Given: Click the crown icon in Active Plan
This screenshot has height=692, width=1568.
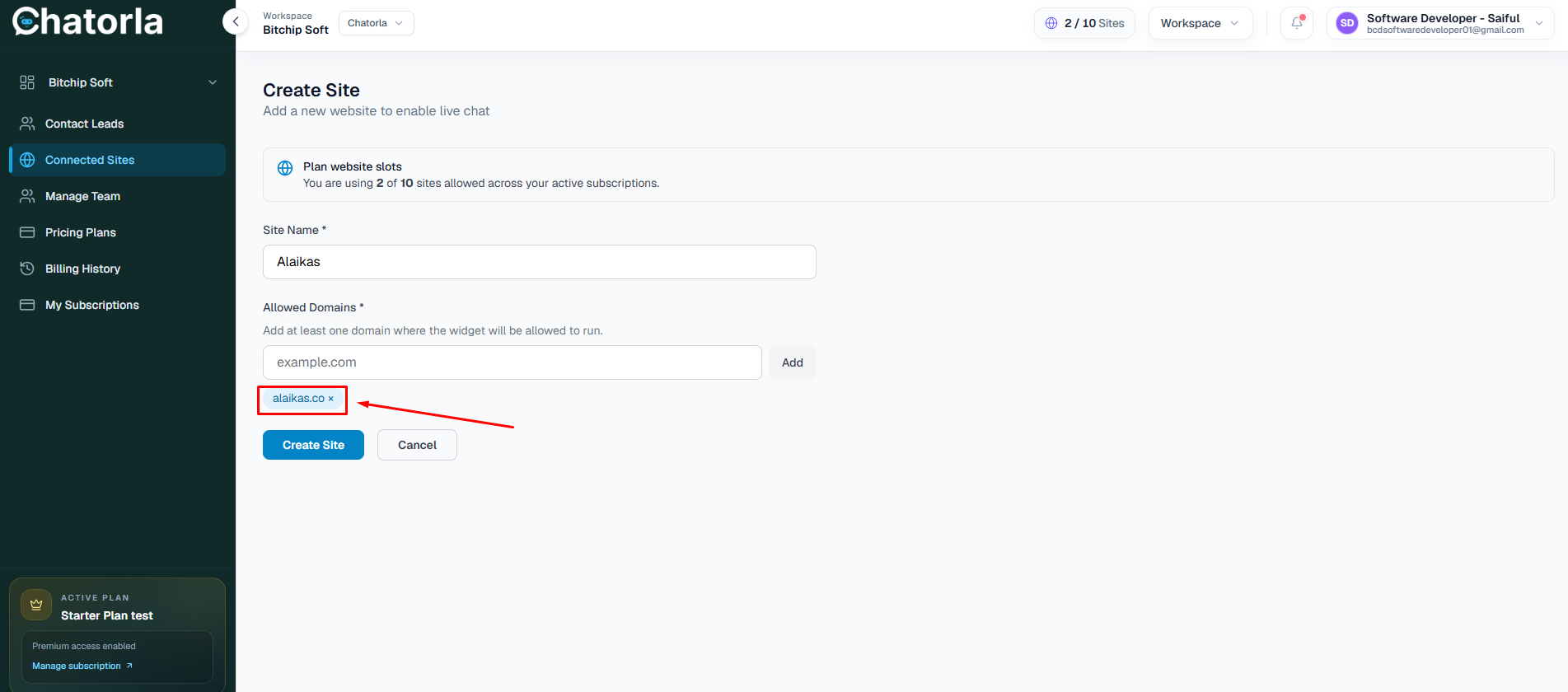Looking at the screenshot, I should tap(36, 605).
